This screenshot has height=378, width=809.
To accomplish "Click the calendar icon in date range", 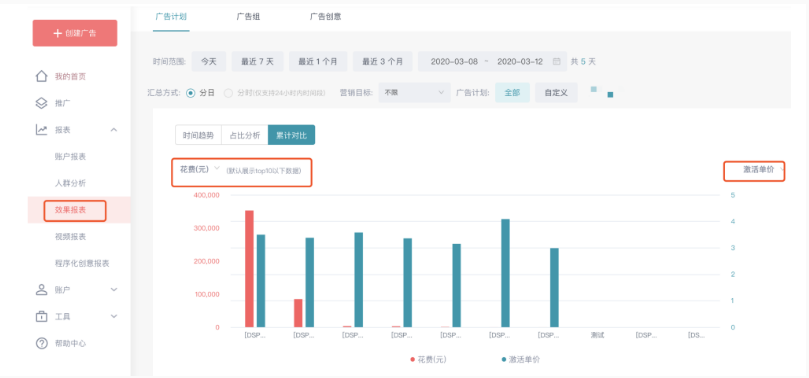I will 557,61.
